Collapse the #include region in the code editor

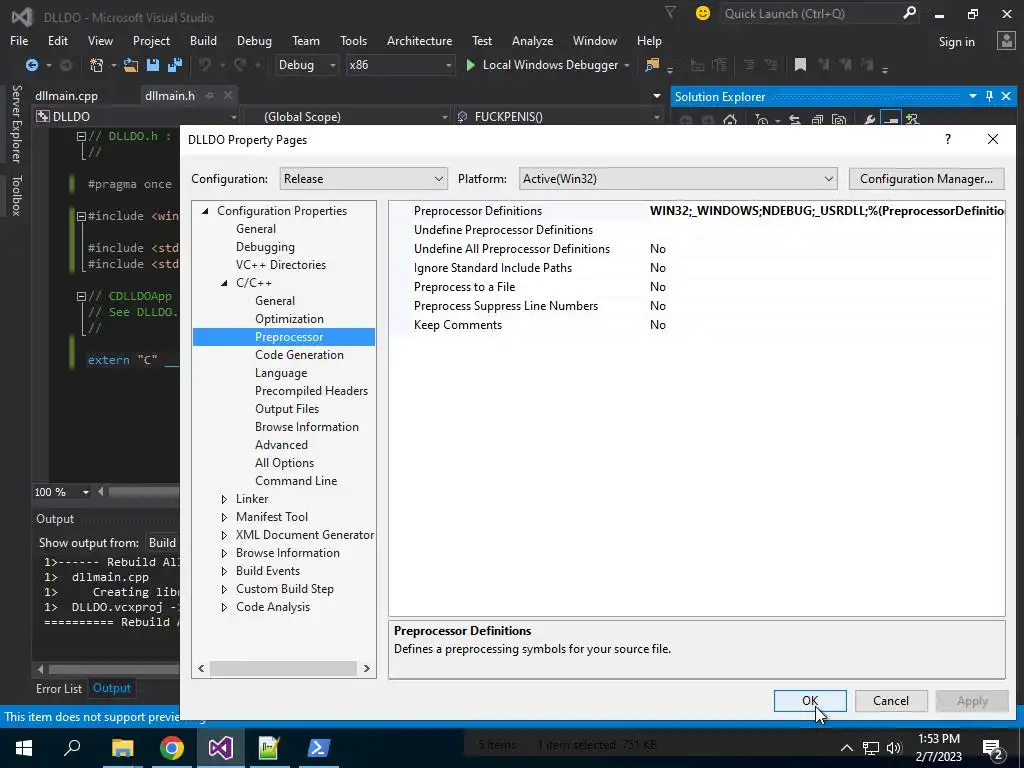pyautogui.click(x=82, y=216)
